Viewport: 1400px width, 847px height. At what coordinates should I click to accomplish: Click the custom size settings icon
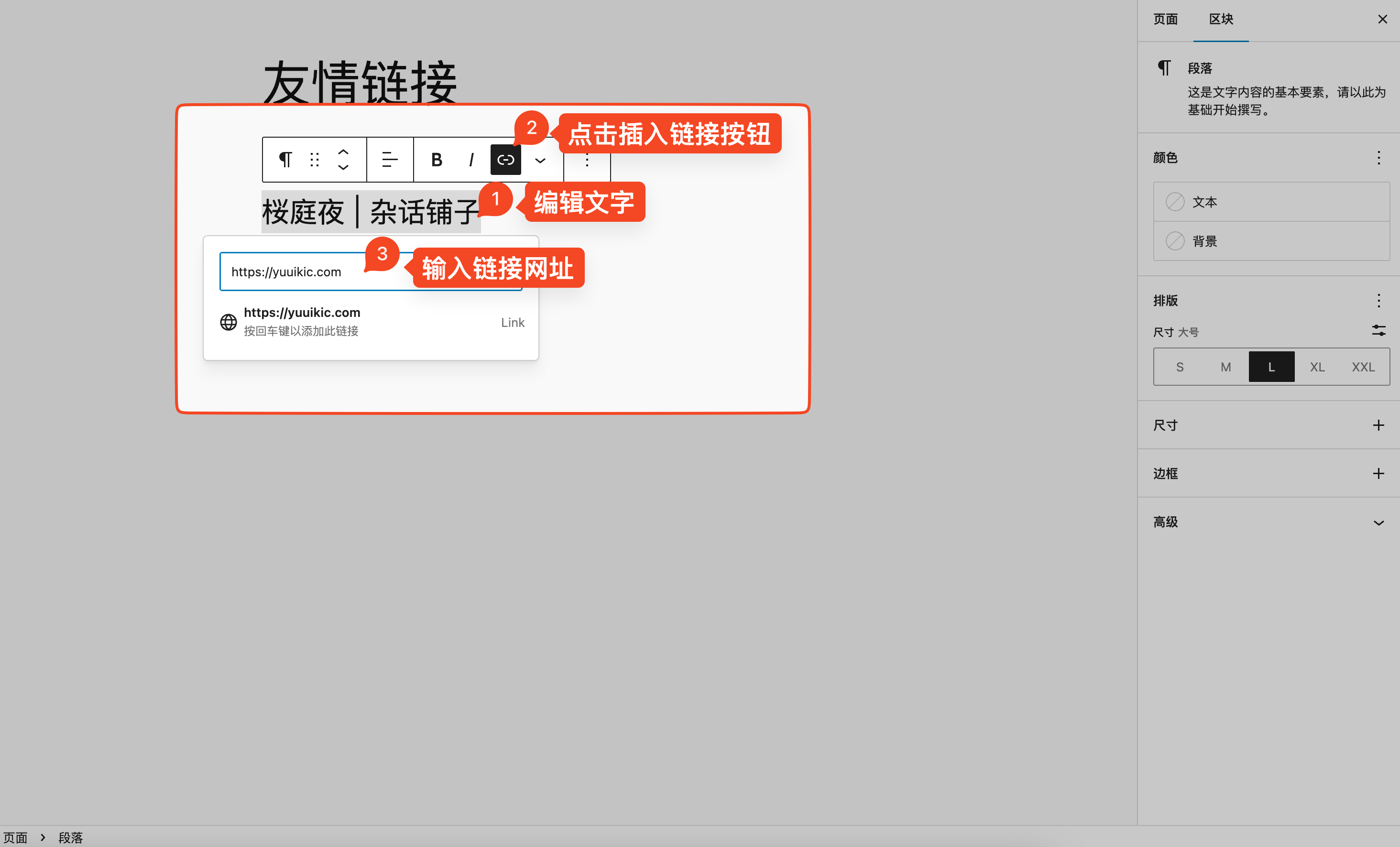tap(1378, 331)
